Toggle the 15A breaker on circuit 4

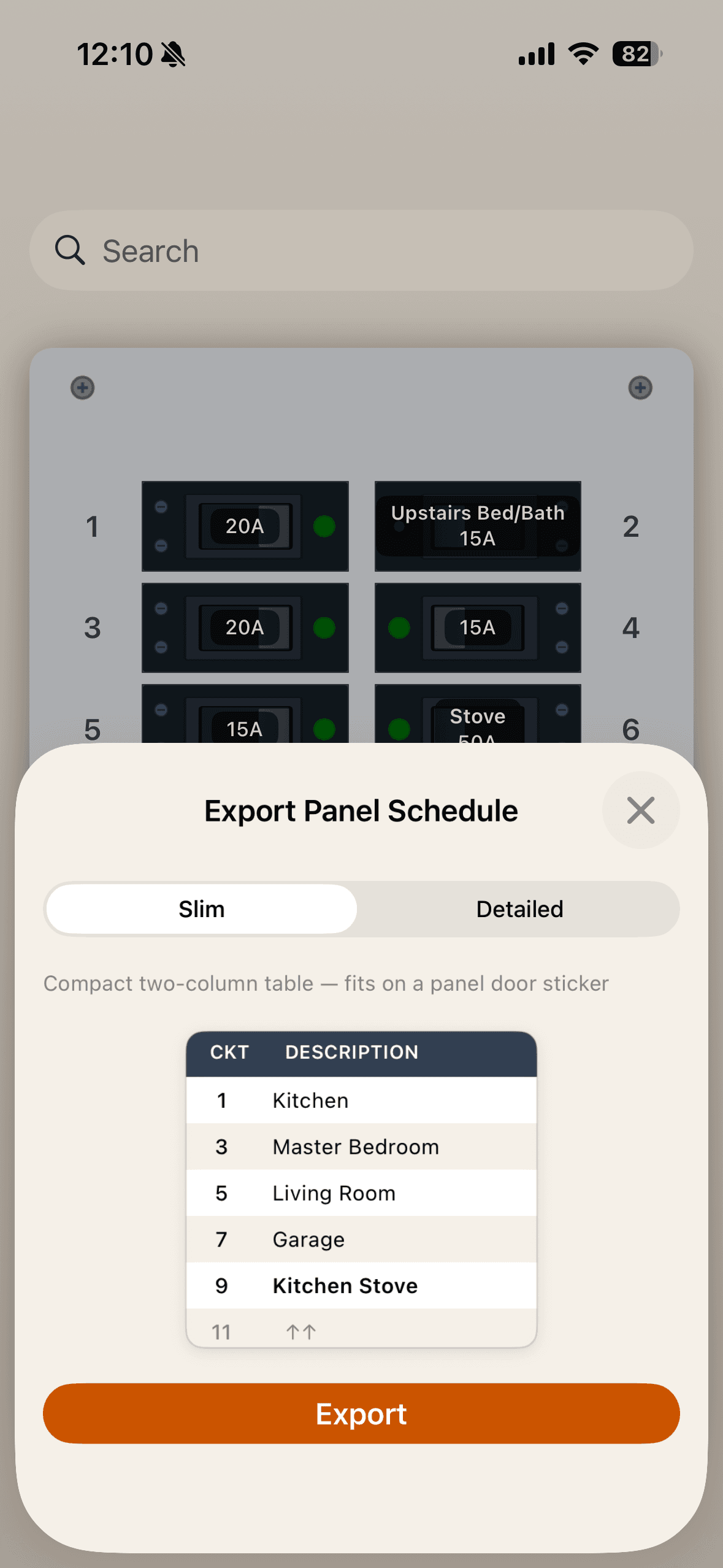tap(477, 627)
